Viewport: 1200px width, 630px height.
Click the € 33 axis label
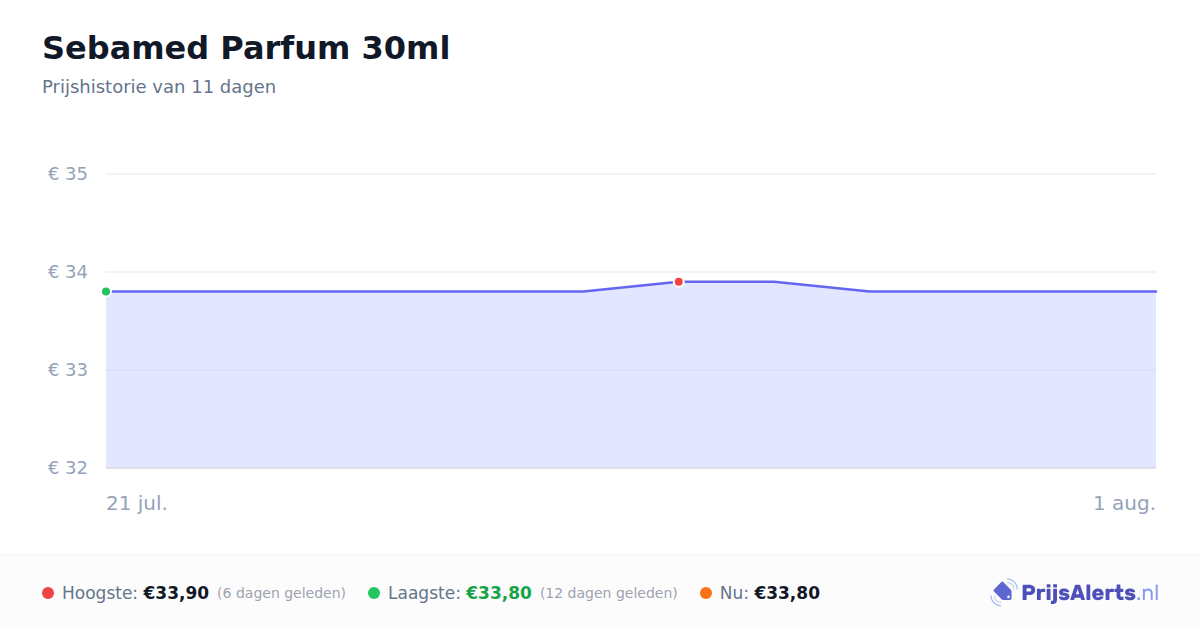[x=68, y=370]
